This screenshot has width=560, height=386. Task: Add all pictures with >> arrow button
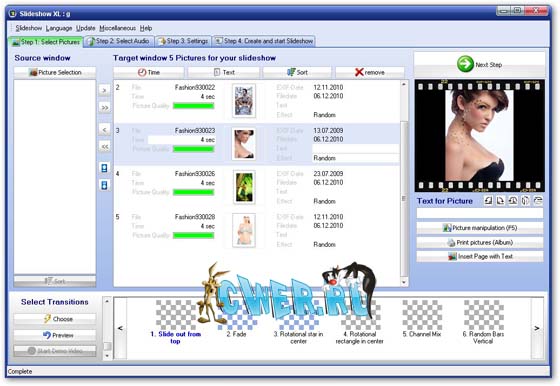[x=104, y=107]
